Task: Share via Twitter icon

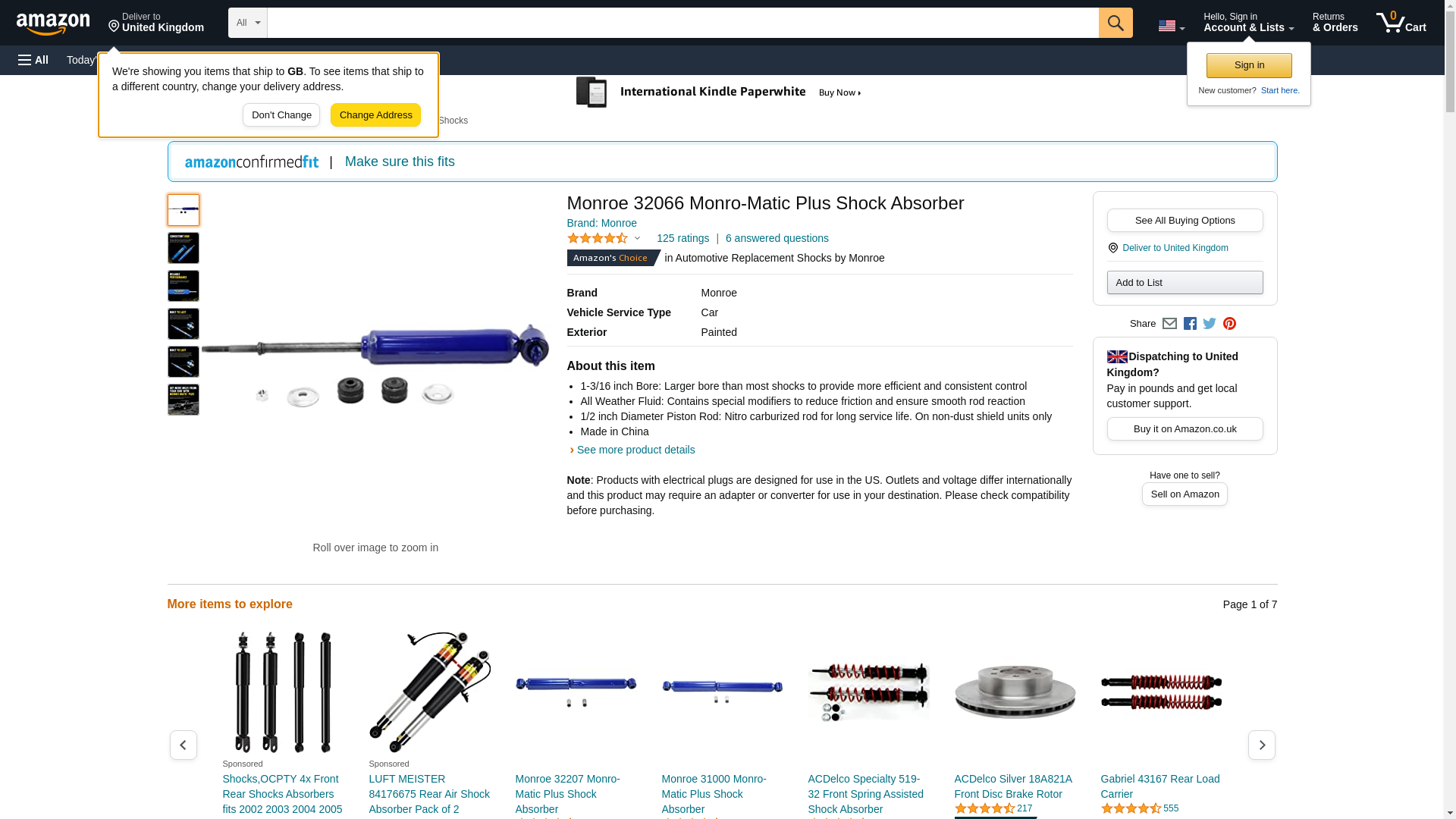Action: 1210,324
